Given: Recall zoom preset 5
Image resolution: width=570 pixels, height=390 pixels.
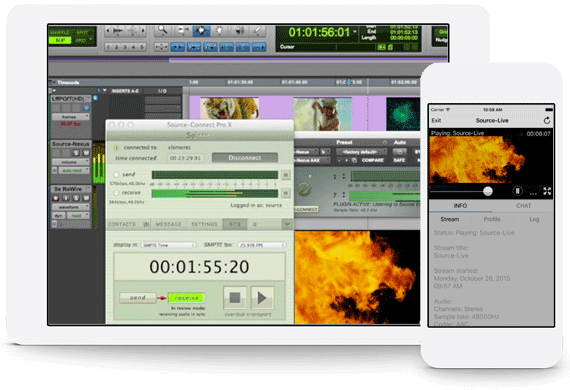Looking at the screenshot, I should point(142,47).
